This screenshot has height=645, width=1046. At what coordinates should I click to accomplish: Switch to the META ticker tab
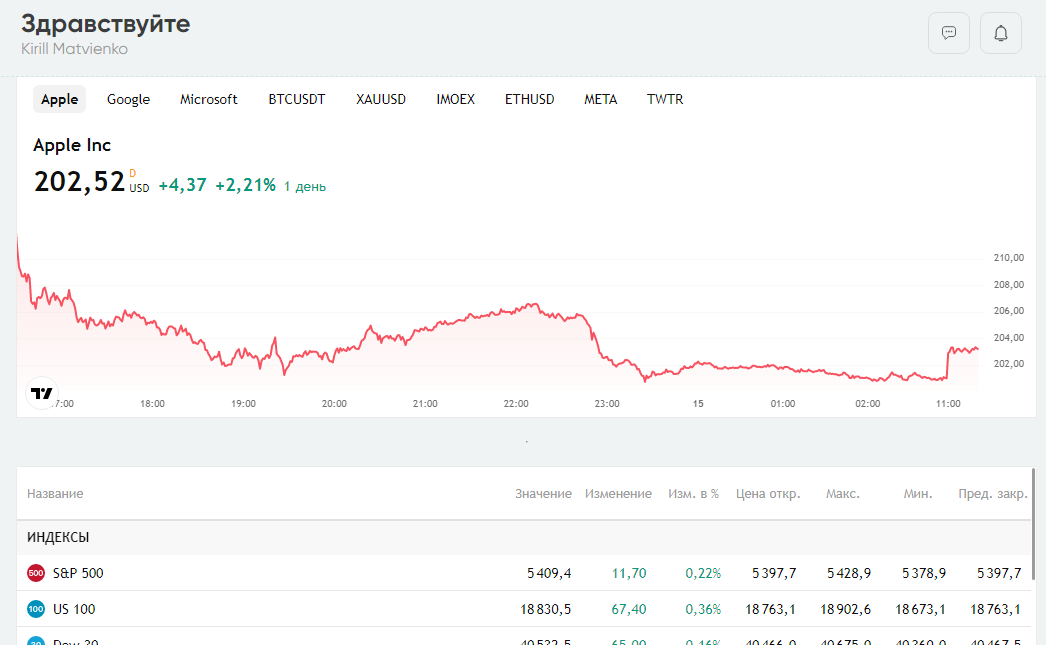point(600,99)
